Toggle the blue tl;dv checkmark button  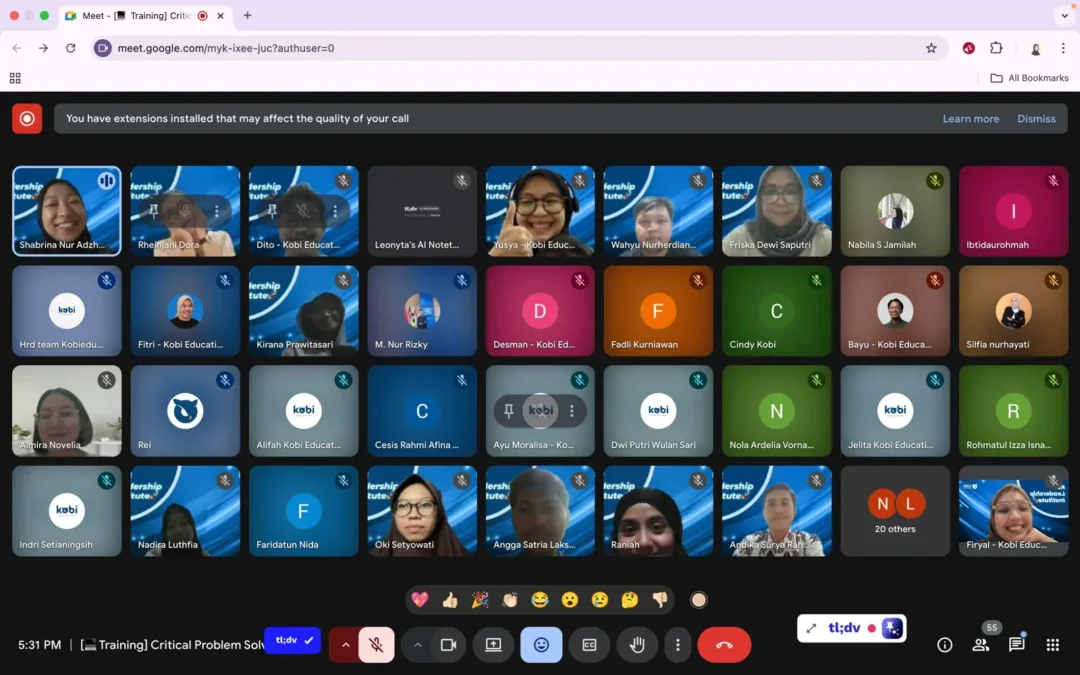click(293, 640)
